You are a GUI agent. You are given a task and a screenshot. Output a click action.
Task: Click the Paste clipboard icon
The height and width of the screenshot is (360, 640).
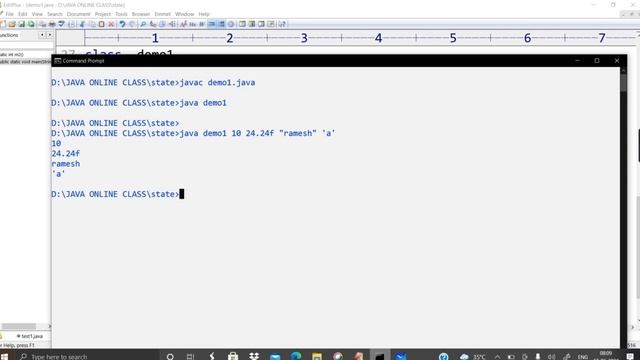pos(101,24)
